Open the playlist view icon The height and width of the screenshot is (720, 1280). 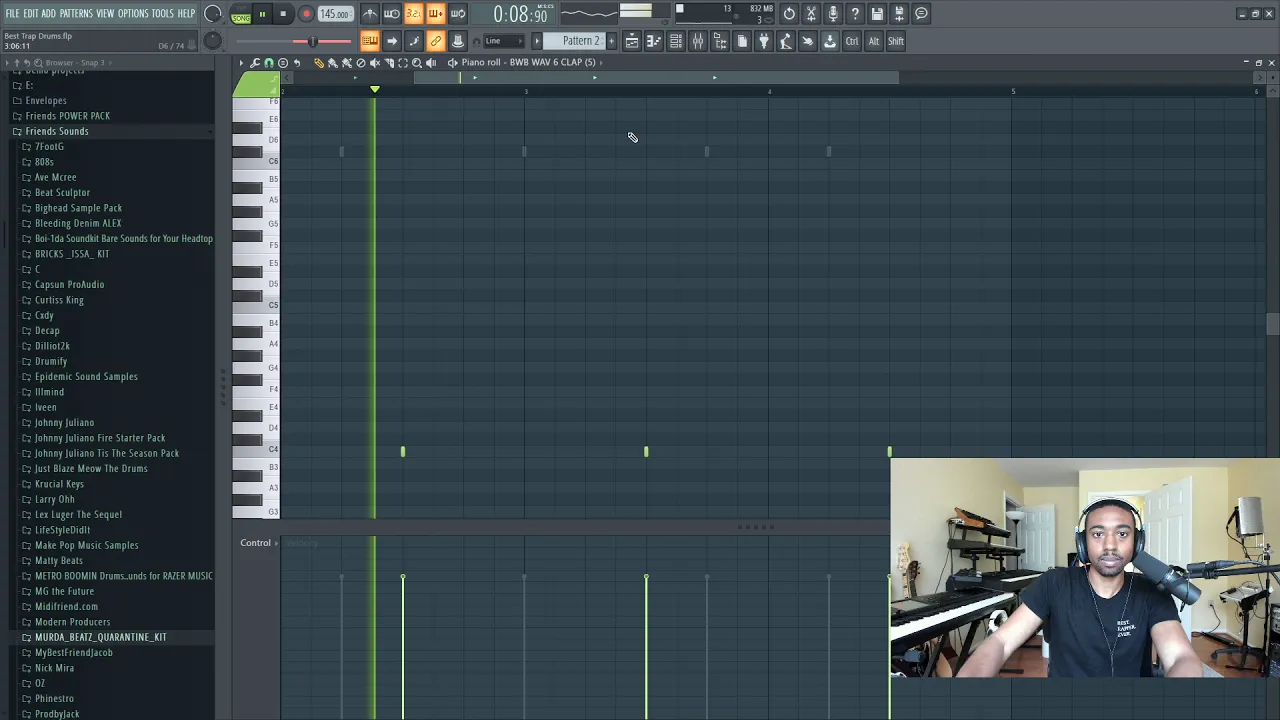tap(632, 41)
